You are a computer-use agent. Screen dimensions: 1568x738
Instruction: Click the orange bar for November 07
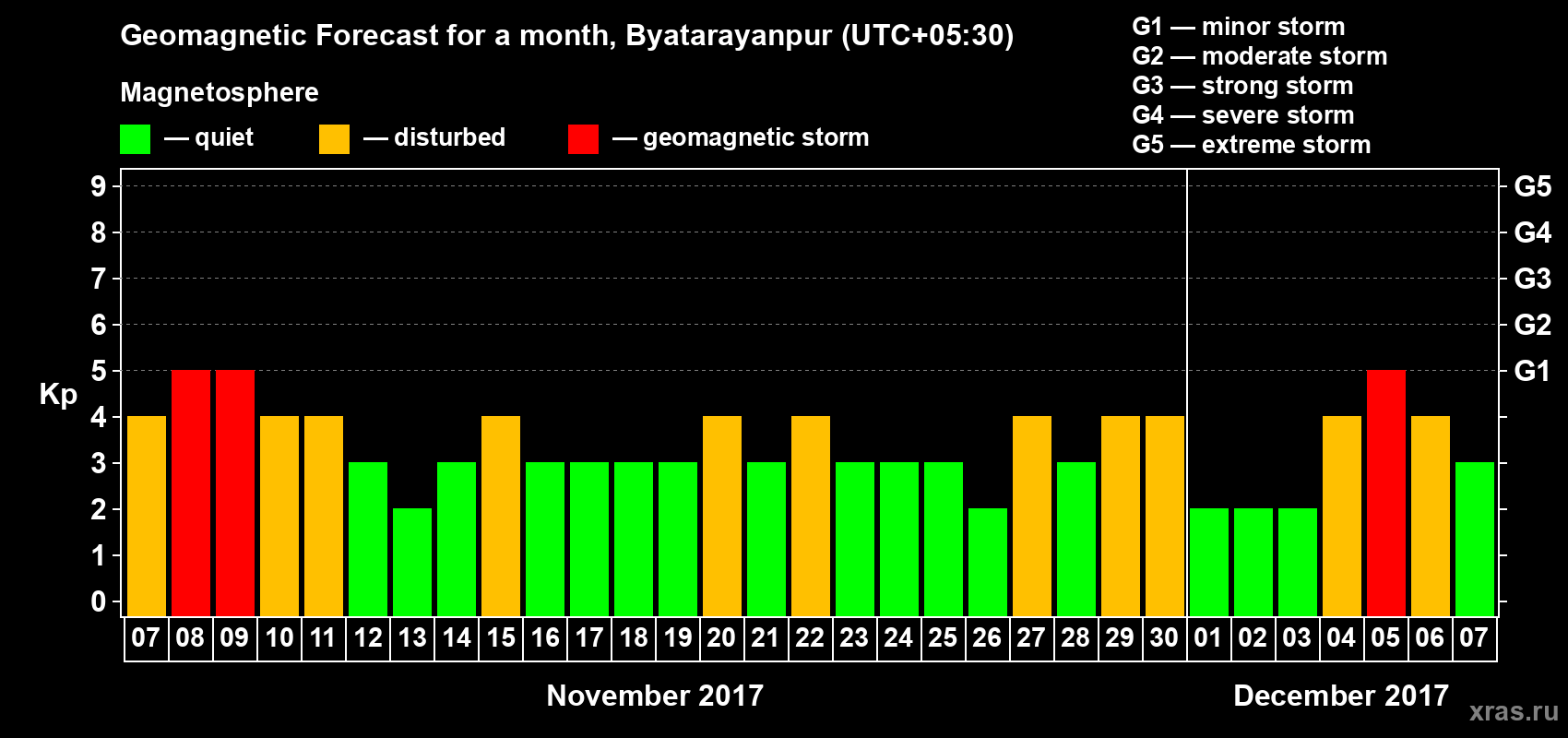point(147,517)
